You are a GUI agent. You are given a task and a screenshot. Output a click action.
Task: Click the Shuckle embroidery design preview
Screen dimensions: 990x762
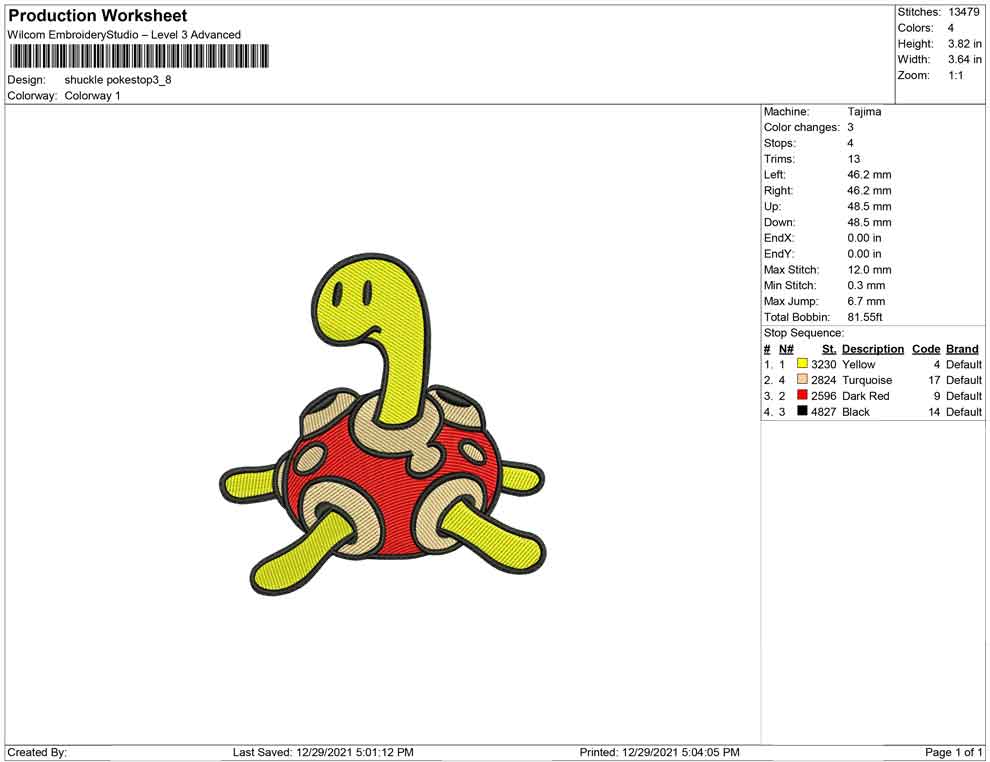(x=383, y=425)
